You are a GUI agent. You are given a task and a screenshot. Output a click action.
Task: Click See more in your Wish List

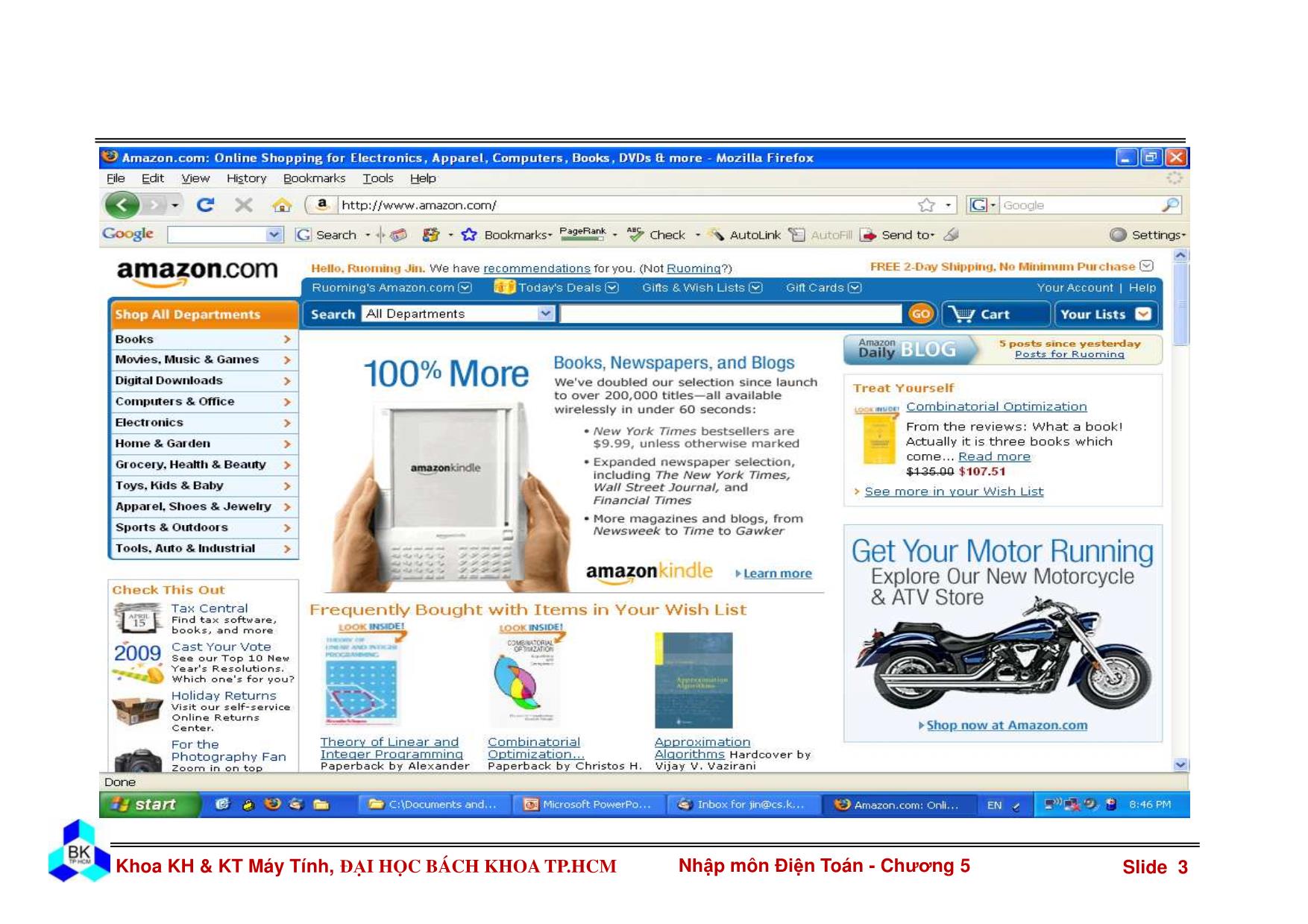click(954, 491)
